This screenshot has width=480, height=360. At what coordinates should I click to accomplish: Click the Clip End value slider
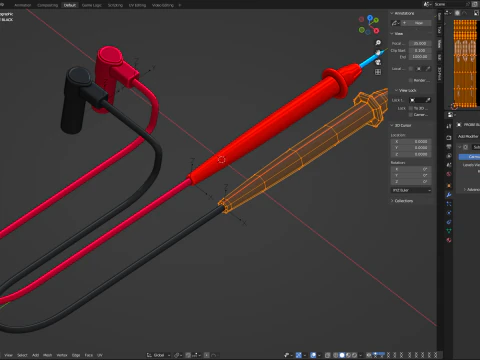420,57
